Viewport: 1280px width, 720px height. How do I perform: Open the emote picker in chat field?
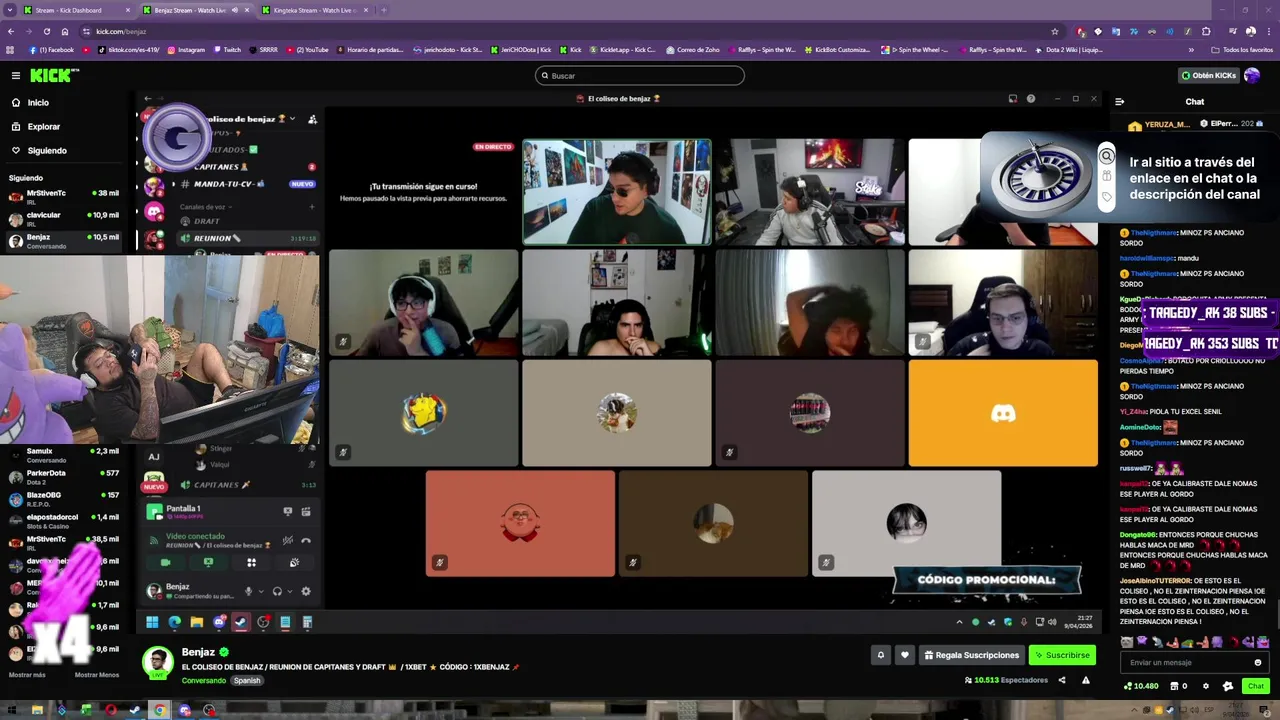coord(1258,662)
